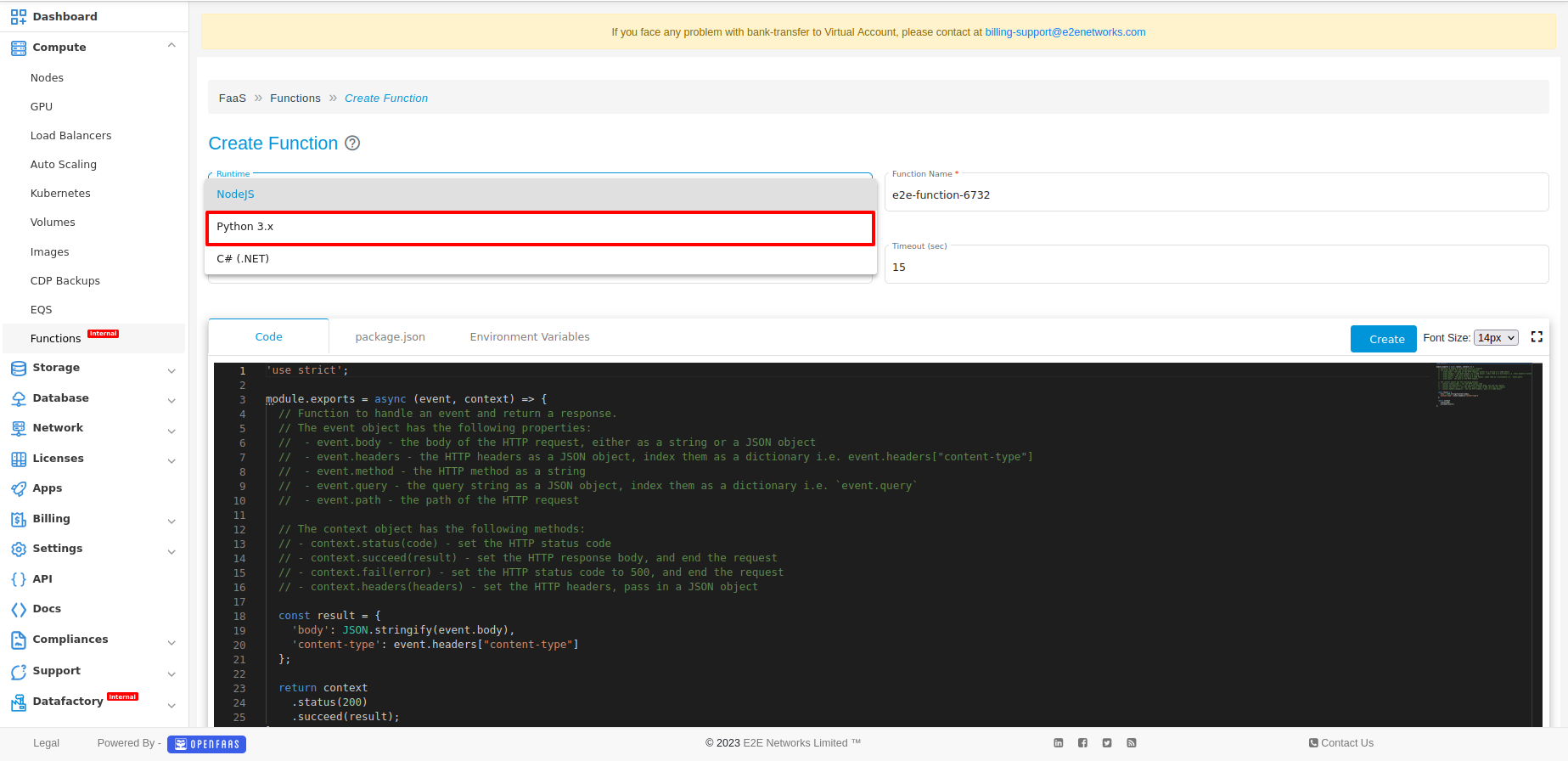Click the Settings gear icon

pos(19,549)
